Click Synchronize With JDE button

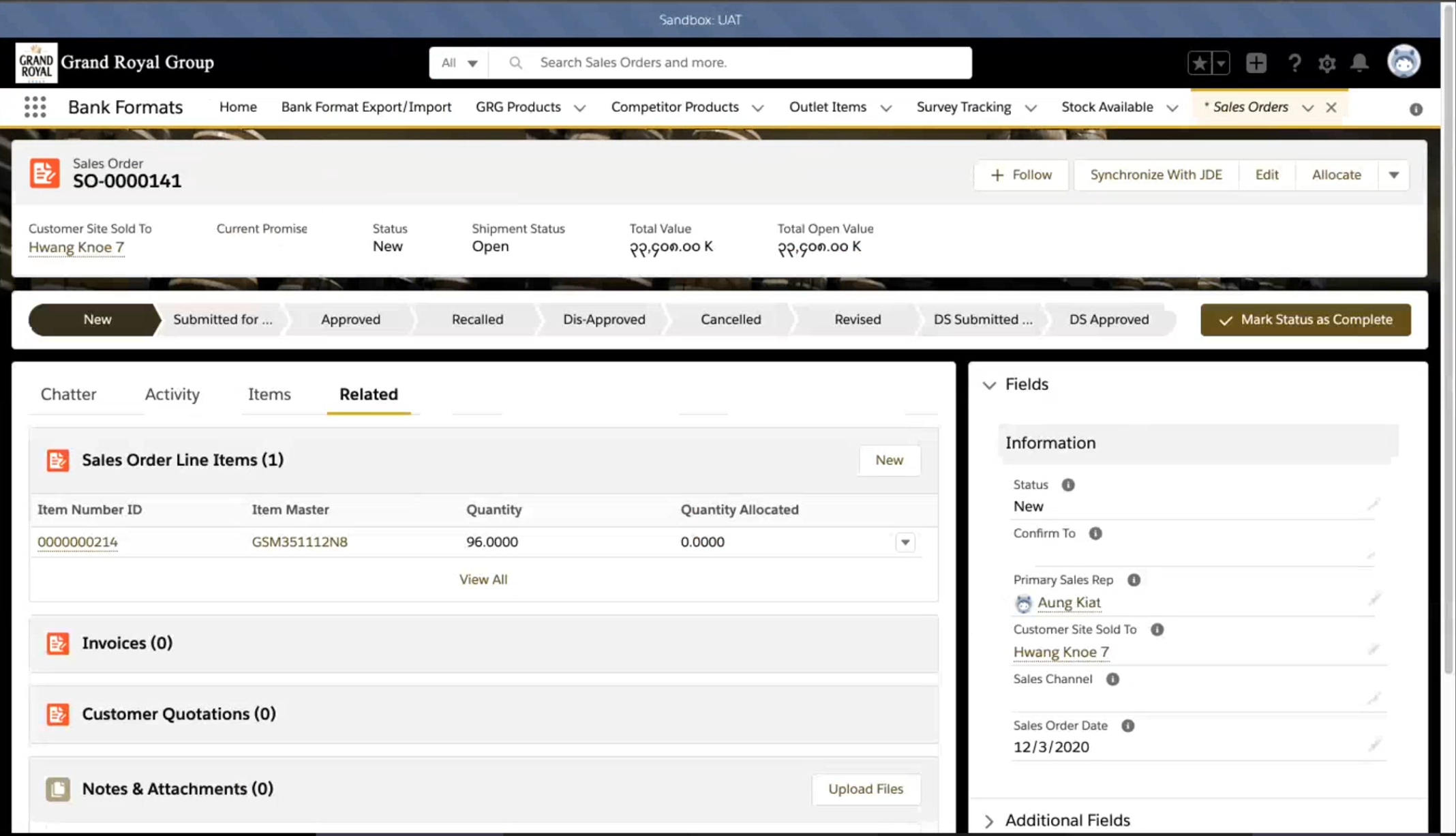point(1155,175)
